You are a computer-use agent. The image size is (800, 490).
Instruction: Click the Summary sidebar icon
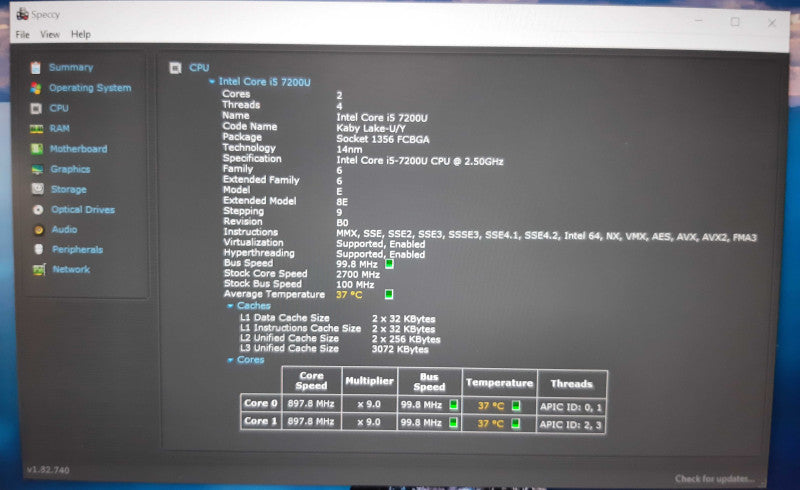(x=35, y=67)
